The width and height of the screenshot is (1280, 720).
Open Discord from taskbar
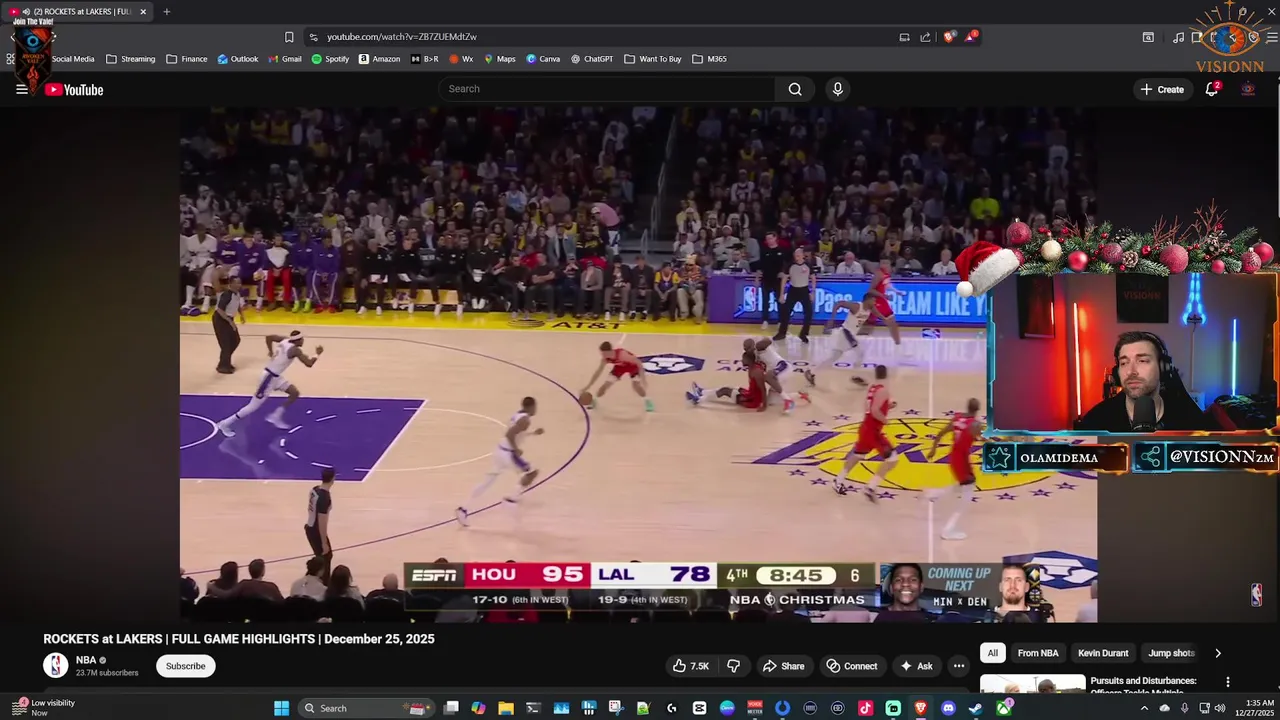[948, 708]
